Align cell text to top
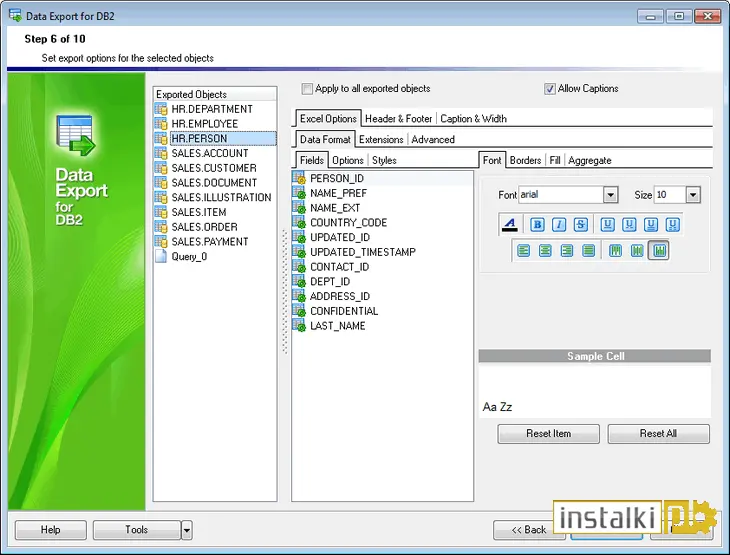The height and width of the screenshot is (555, 730). 615,251
